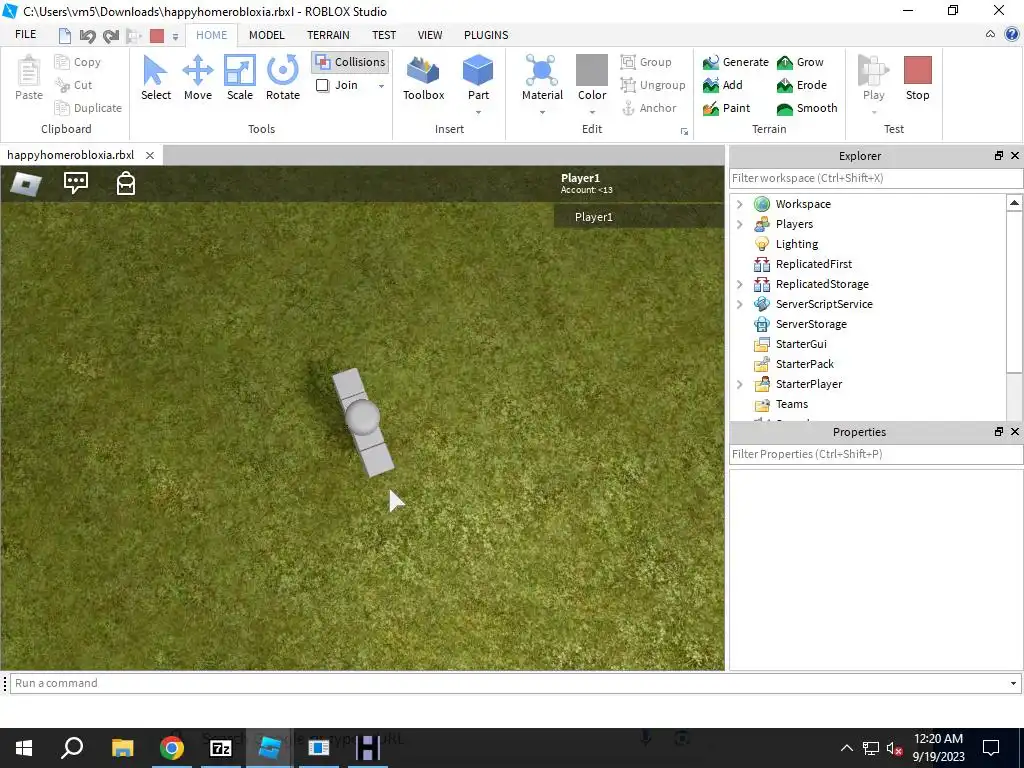Open the quick access toolbar customize arrow

click(175, 37)
